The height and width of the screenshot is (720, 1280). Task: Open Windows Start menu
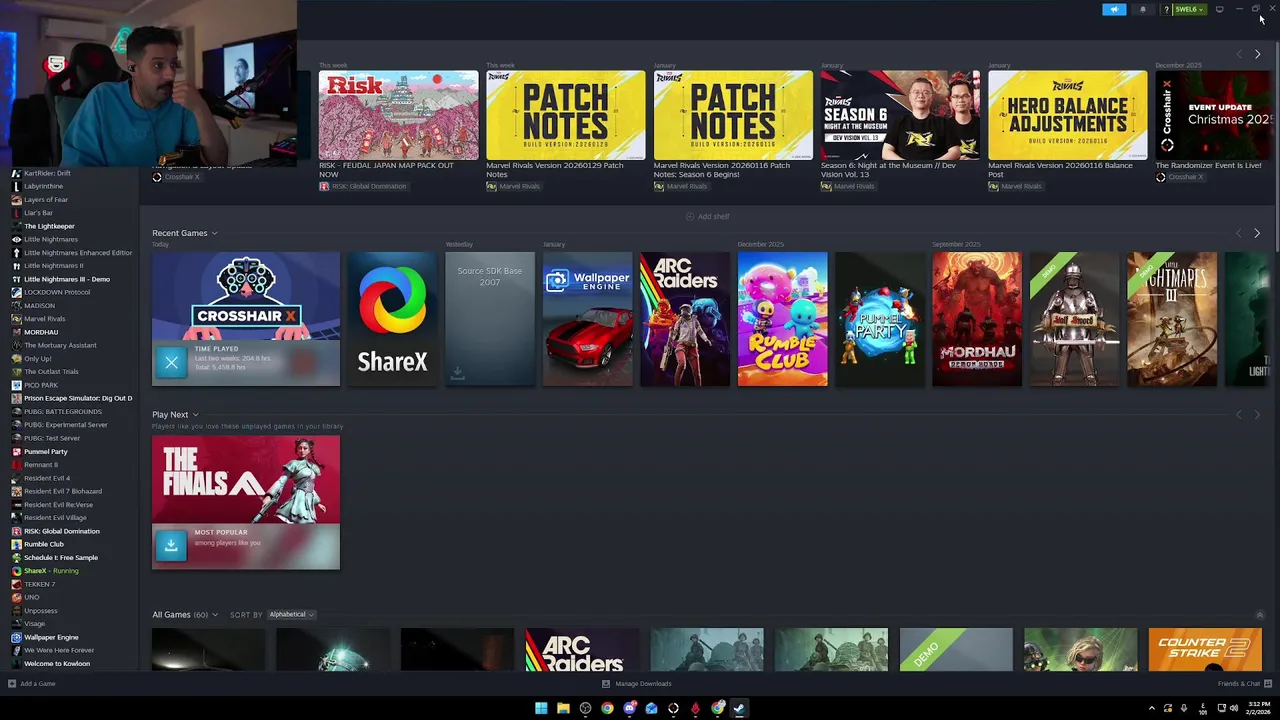pos(541,708)
